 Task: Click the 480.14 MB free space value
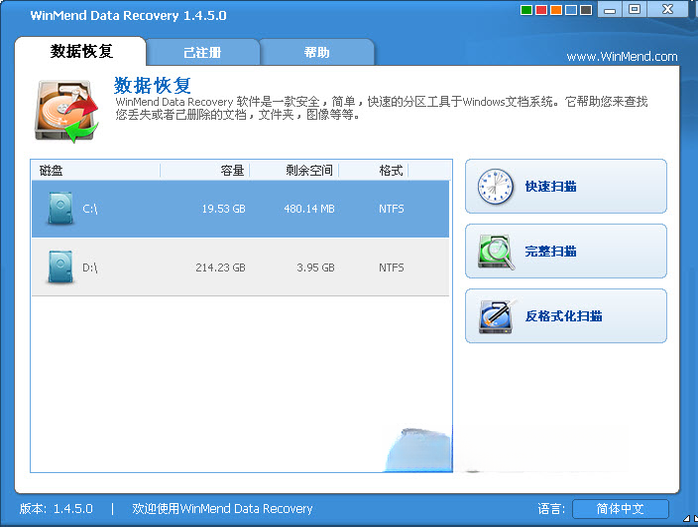[309, 209]
